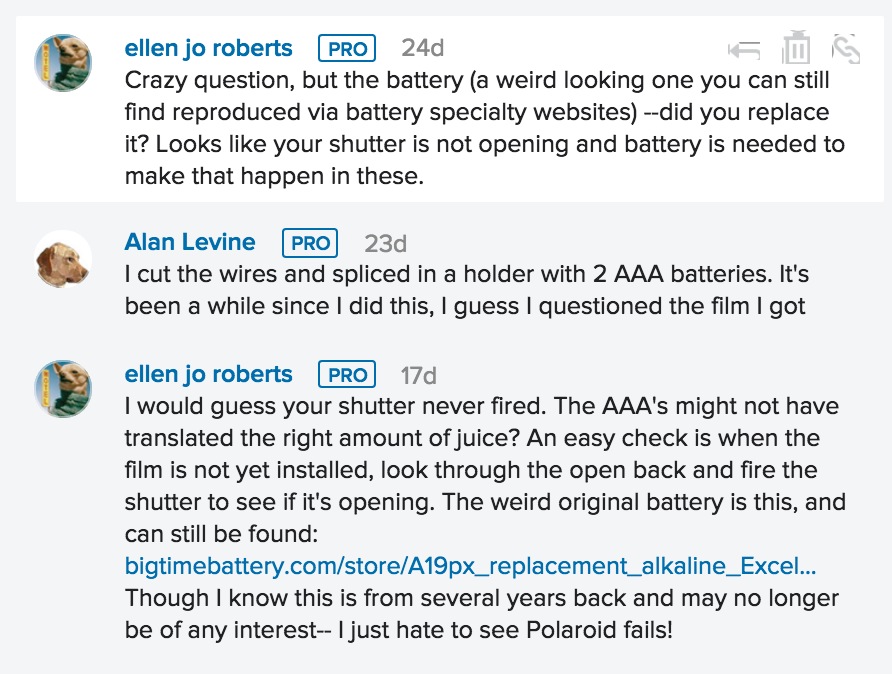Open ellen jo roberts' profile from first comment
The image size is (892, 674).
(208, 47)
